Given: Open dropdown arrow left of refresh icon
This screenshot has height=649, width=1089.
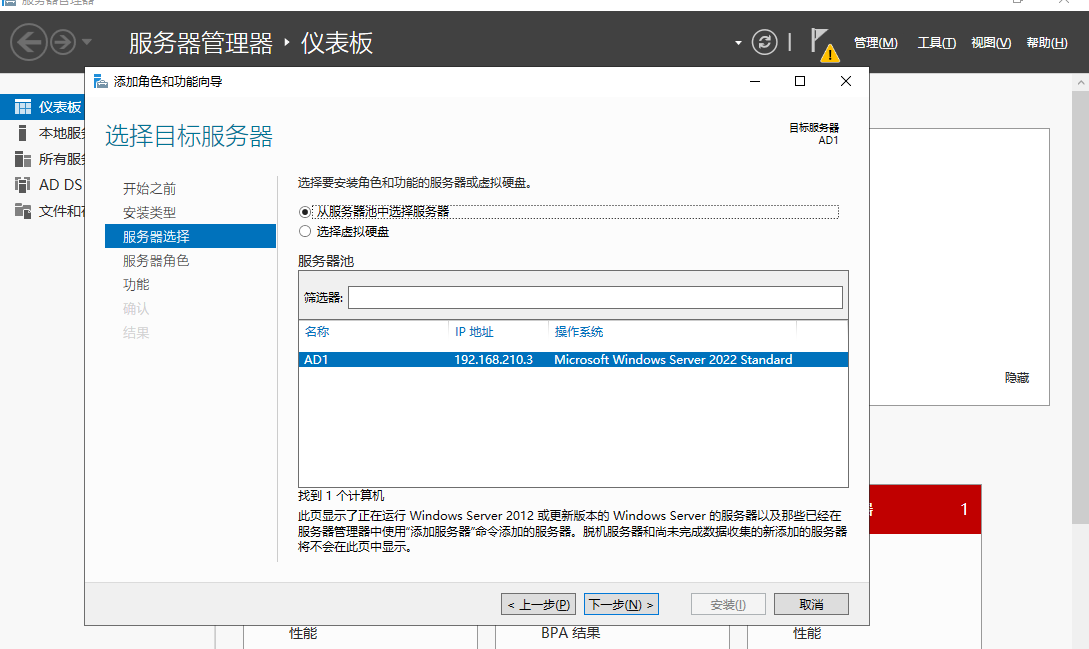Looking at the screenshot, I should pos(738,43).
